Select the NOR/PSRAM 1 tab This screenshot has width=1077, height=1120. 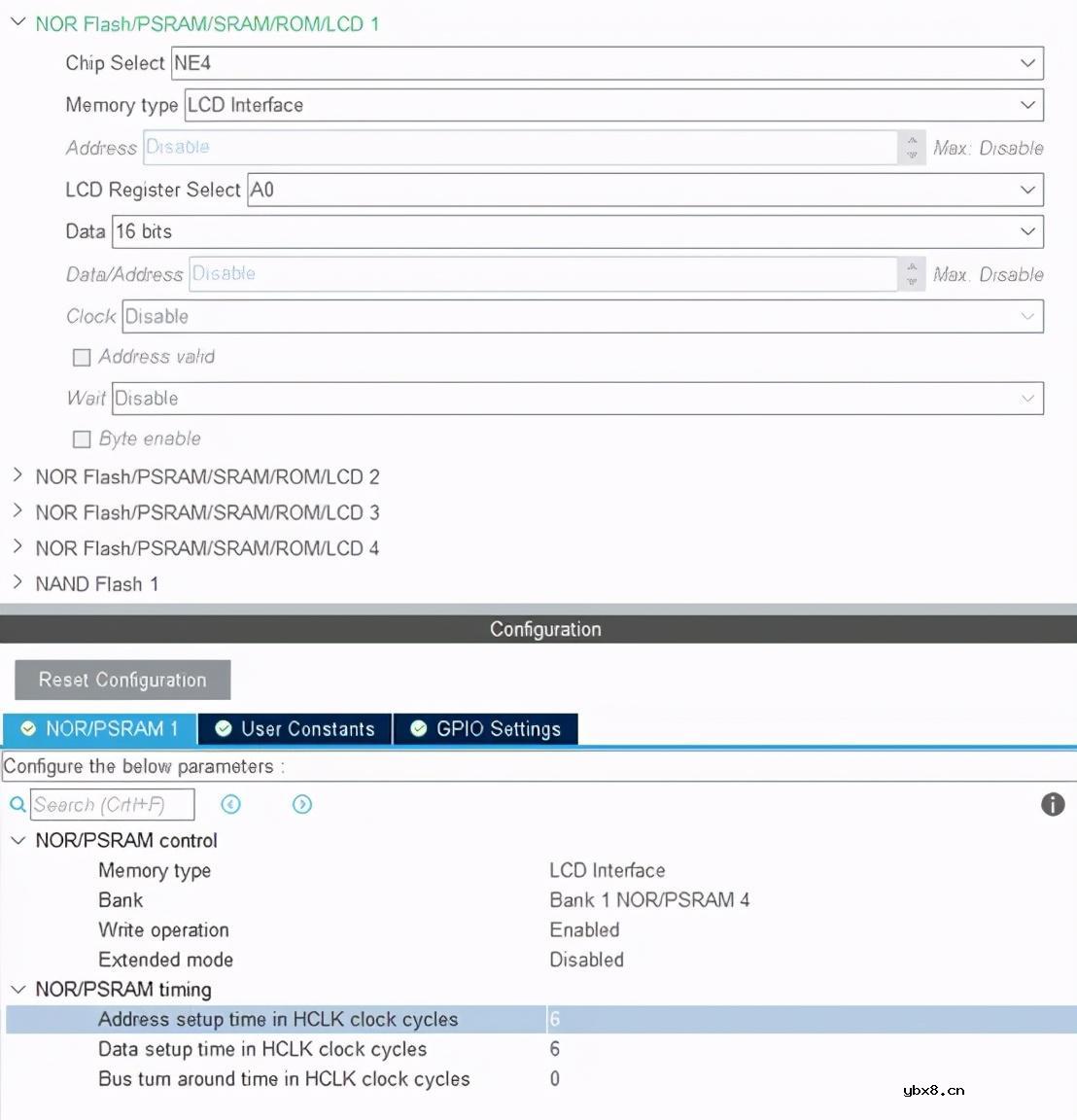click(100, 729)
